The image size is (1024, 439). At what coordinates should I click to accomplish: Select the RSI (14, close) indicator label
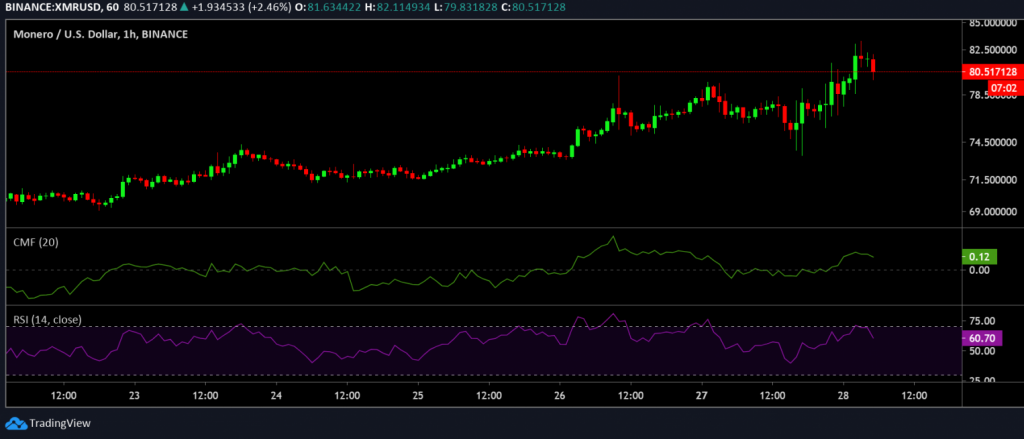point(47,319)
